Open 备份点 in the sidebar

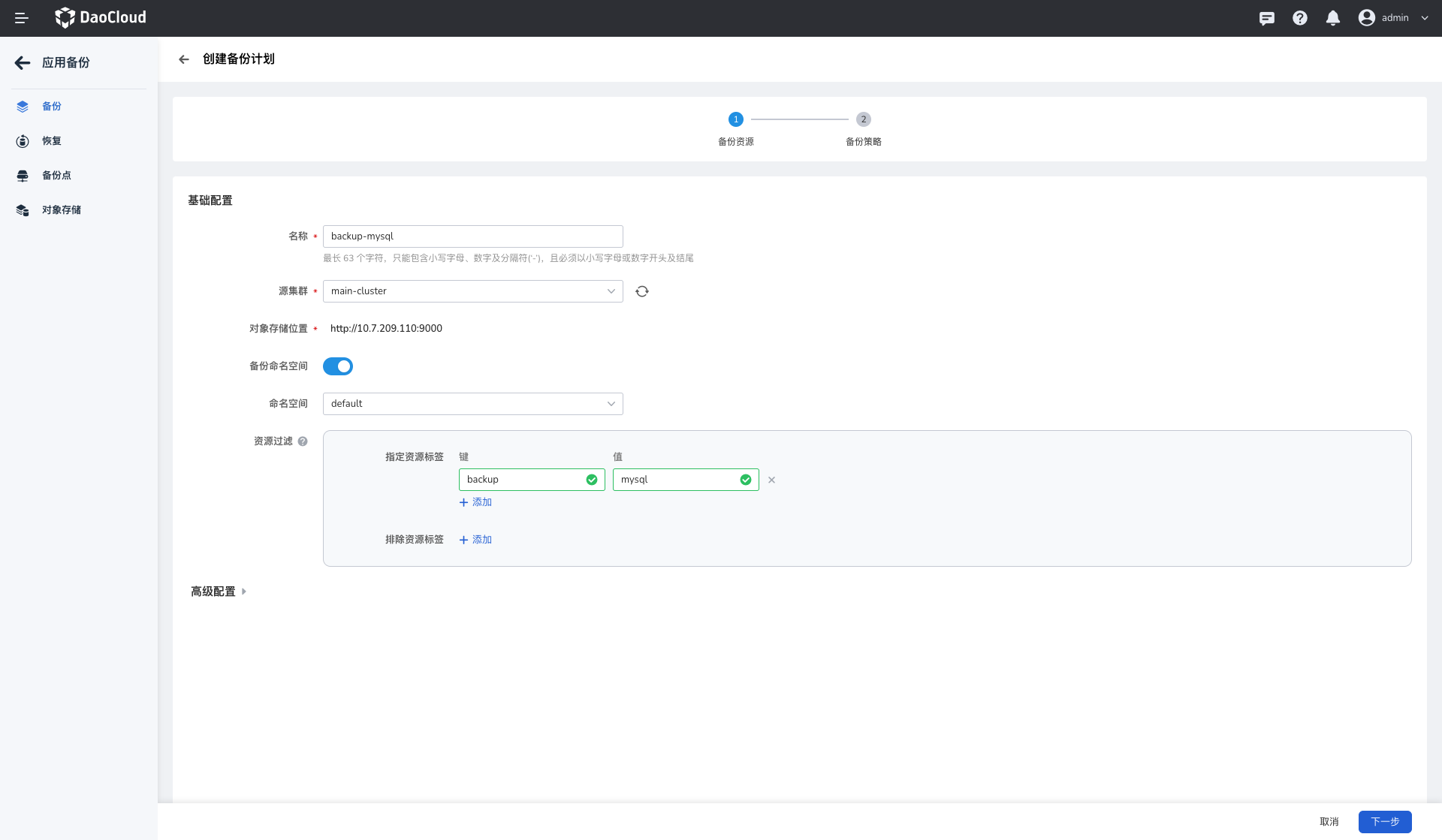pos(56,176)
